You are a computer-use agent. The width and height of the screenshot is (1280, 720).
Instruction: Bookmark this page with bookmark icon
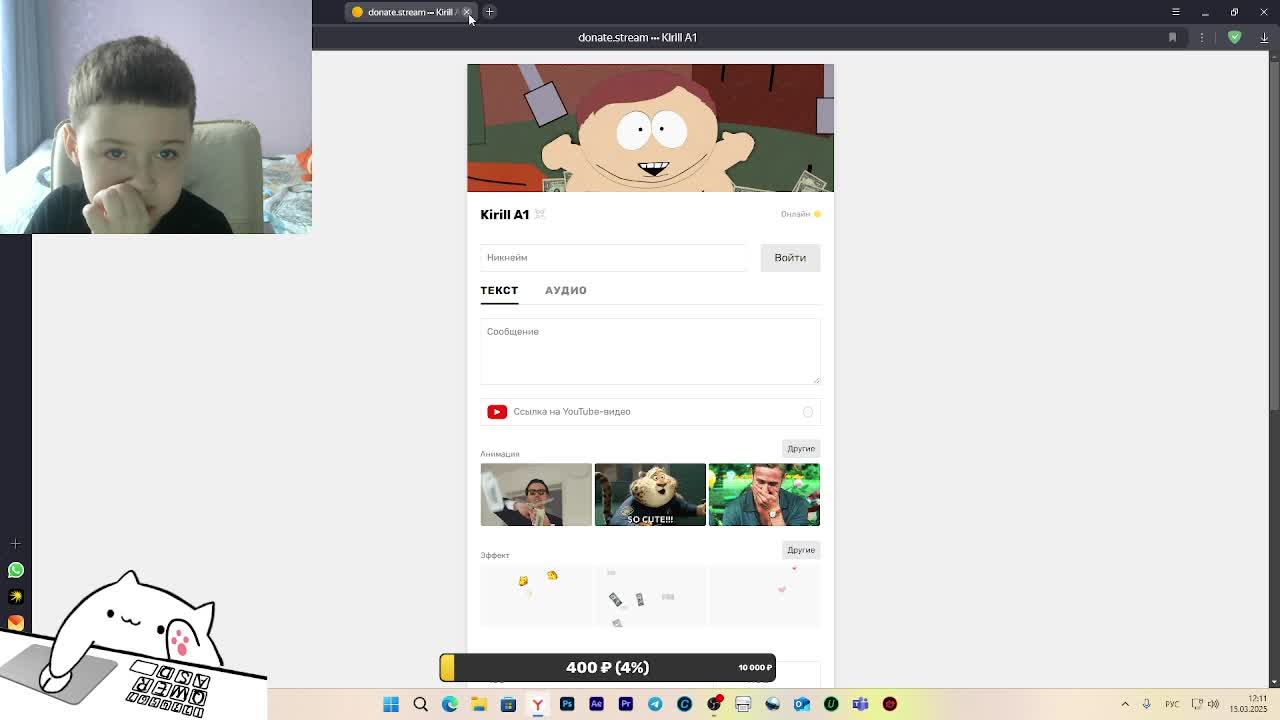[1172, 37]
